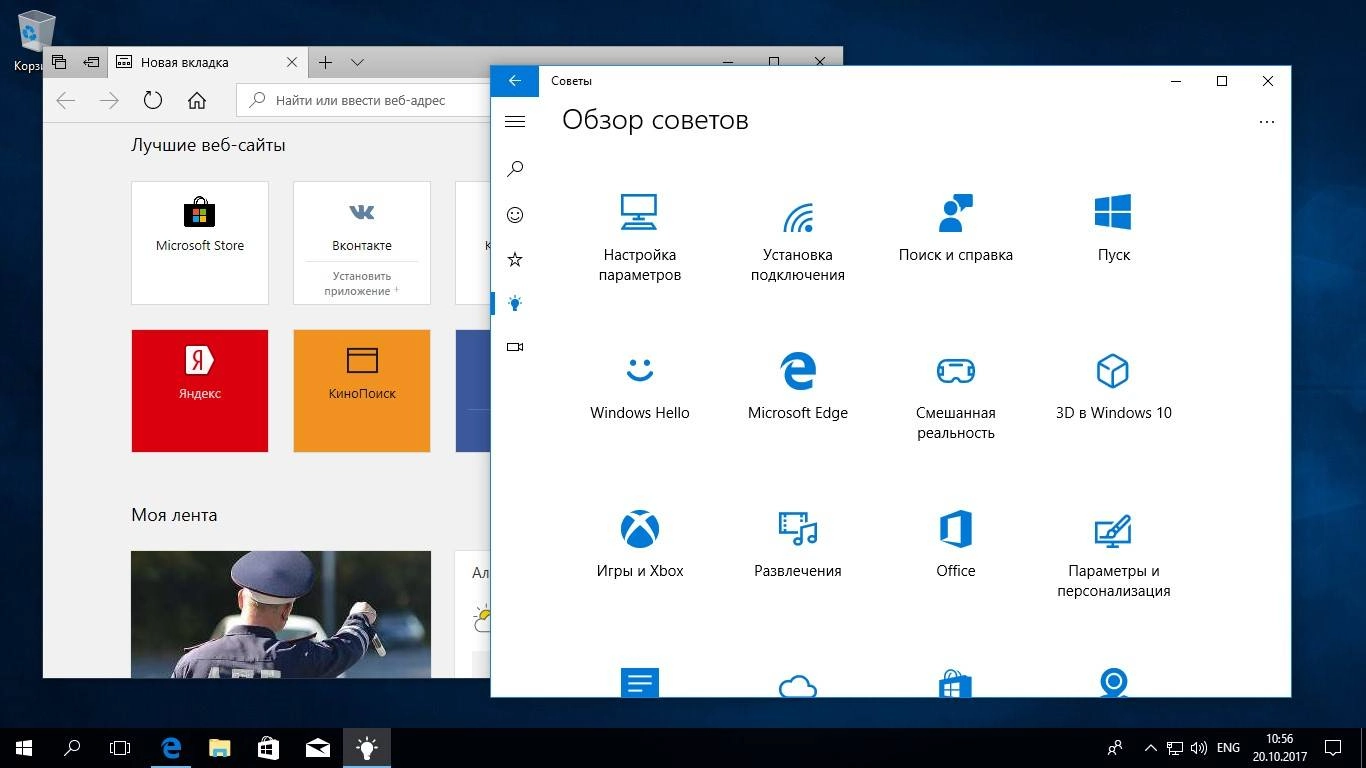Click the Home button in Edge

197,100
